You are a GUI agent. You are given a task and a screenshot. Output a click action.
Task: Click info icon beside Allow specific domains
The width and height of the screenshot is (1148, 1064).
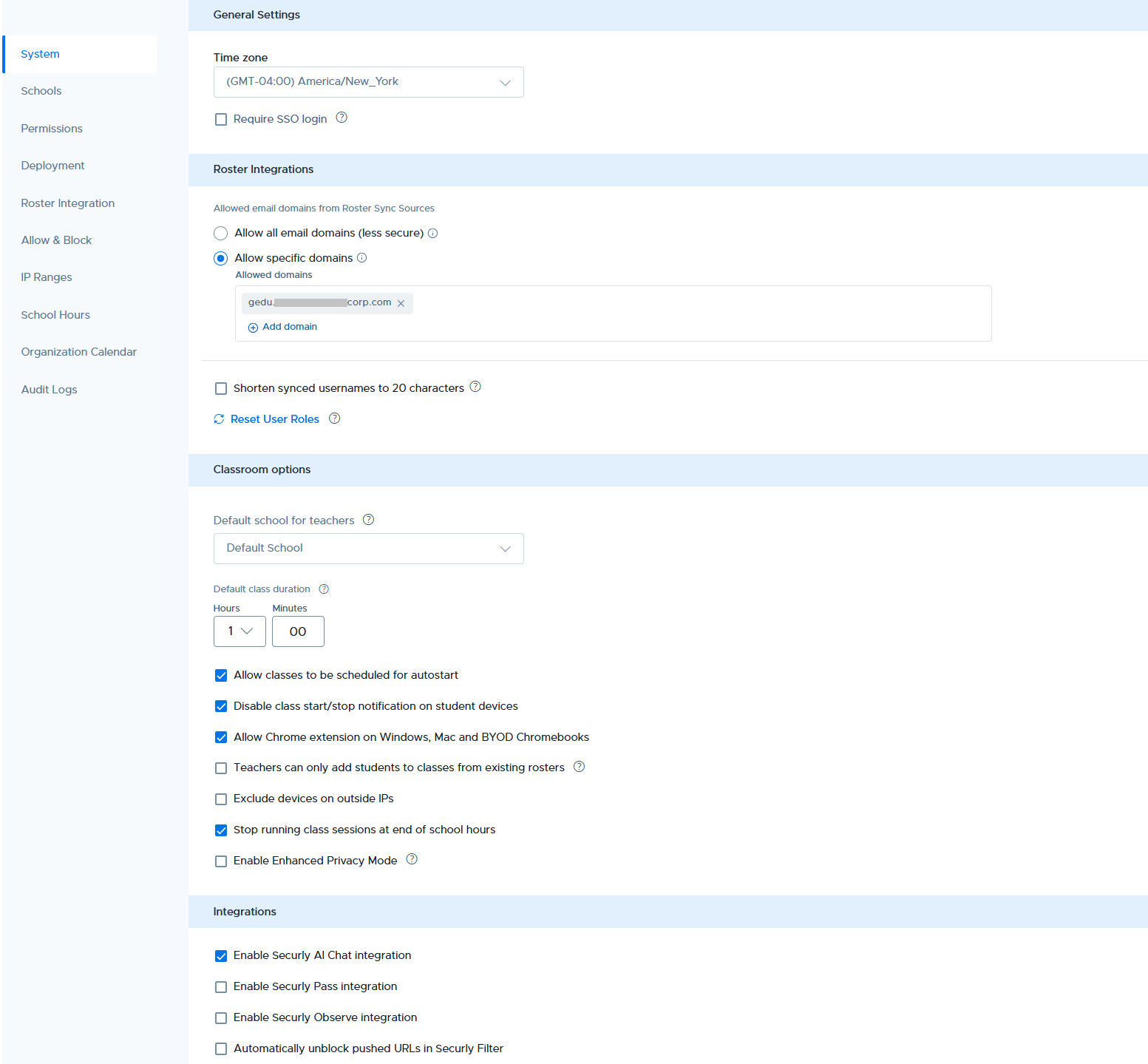point(362,258)
